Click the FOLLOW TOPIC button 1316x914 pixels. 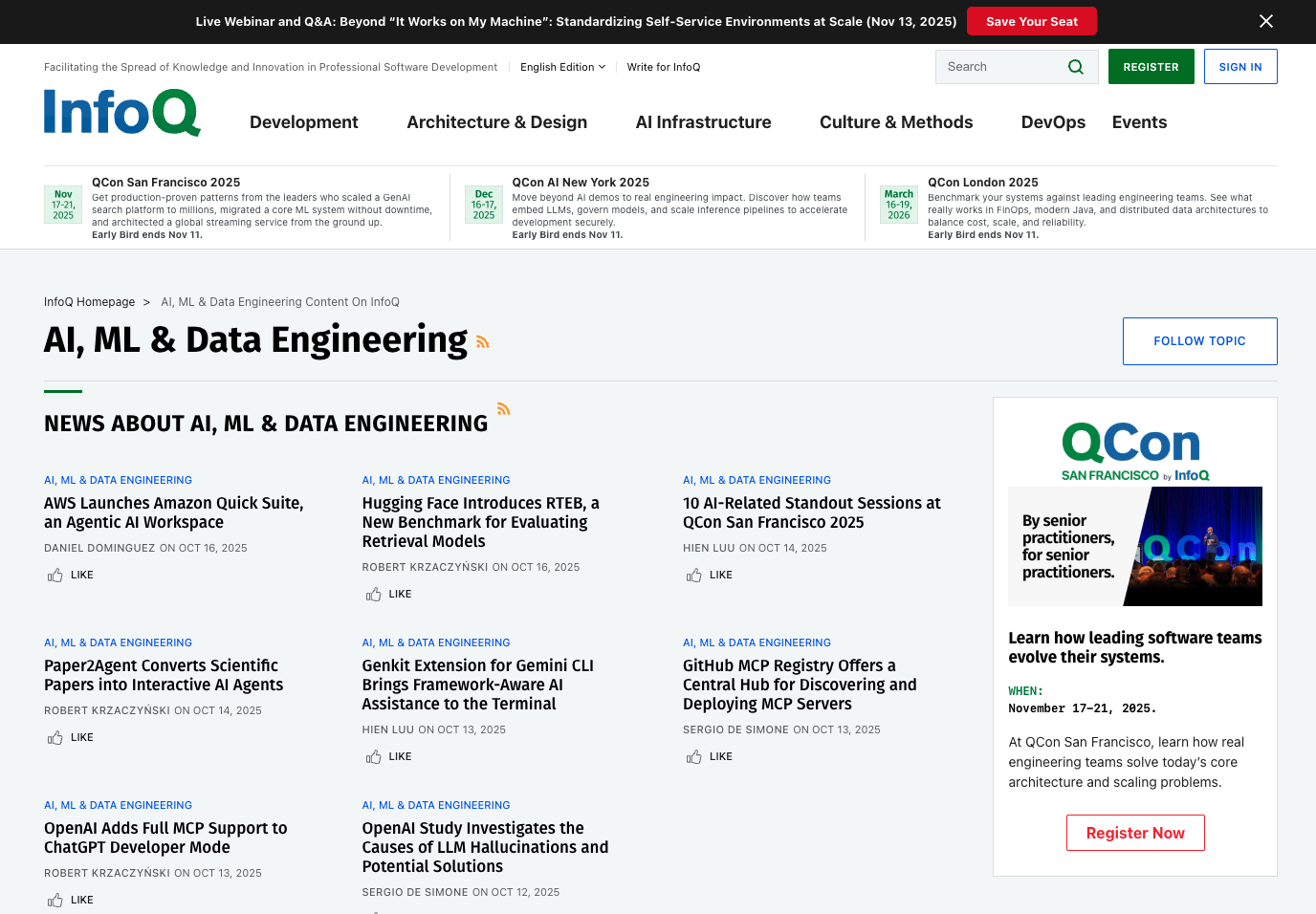pyautogui.click(x=1200, y=341)
